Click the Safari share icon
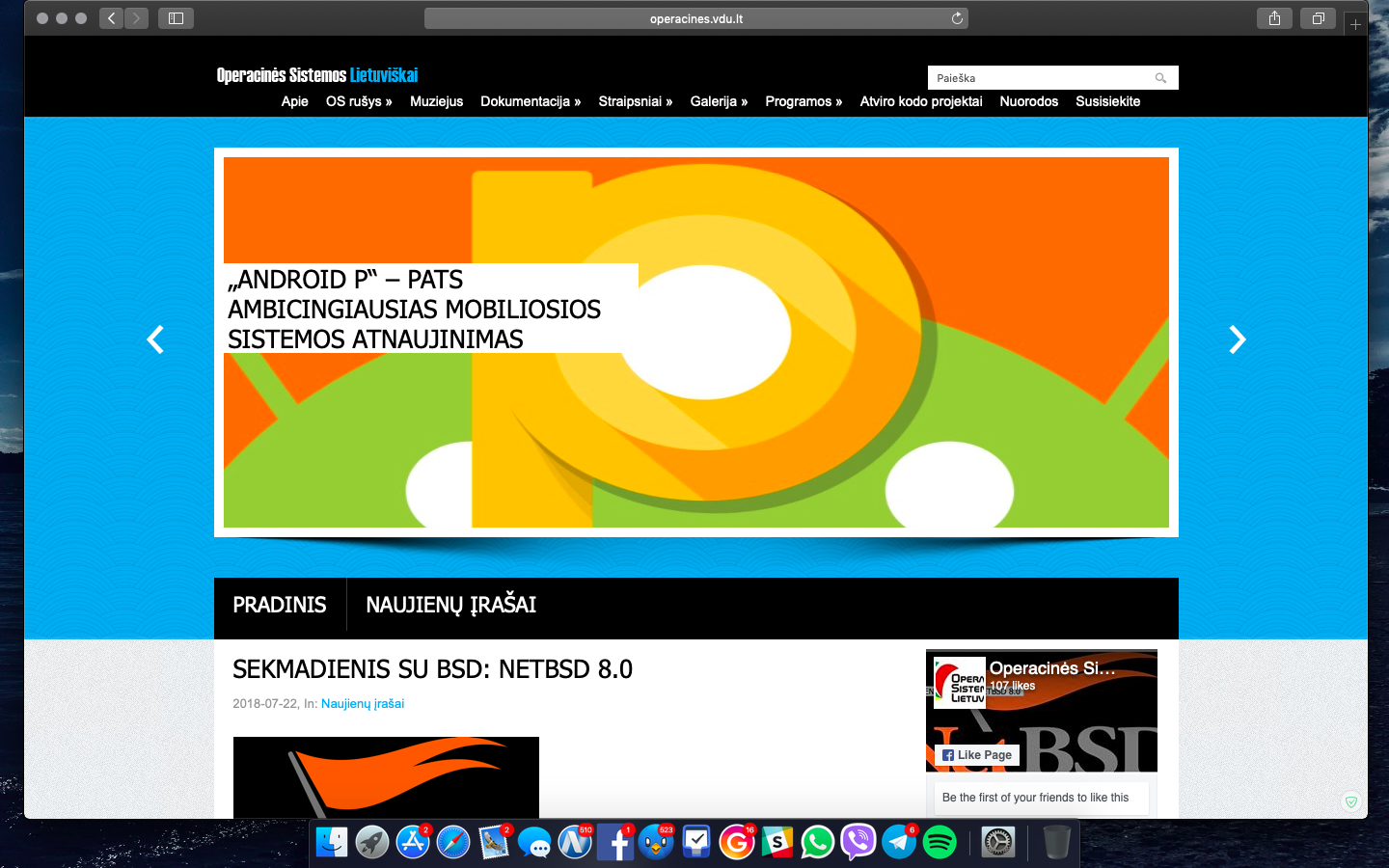 1274,18
